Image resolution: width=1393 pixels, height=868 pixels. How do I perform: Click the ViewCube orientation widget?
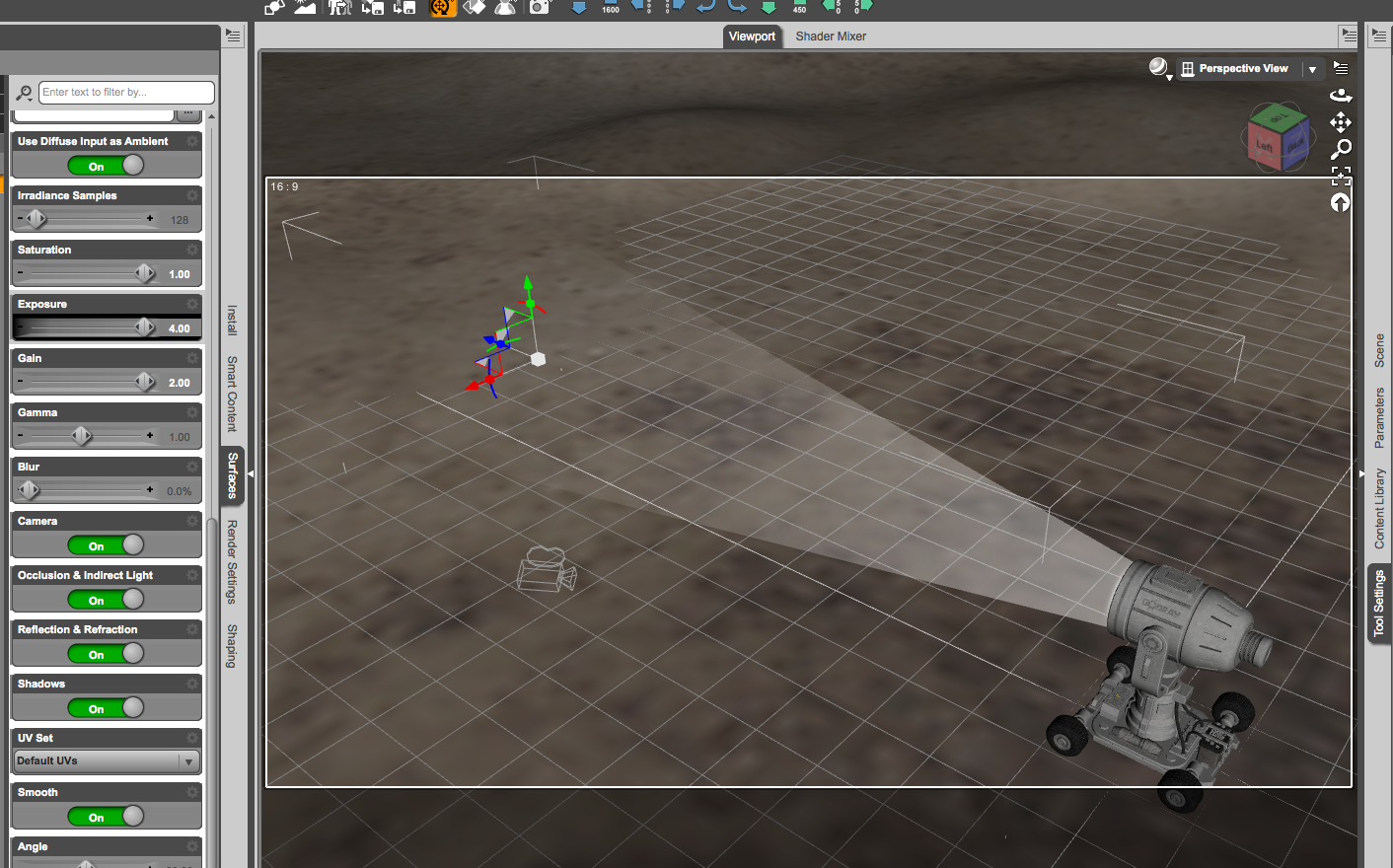click(1279, 137)
